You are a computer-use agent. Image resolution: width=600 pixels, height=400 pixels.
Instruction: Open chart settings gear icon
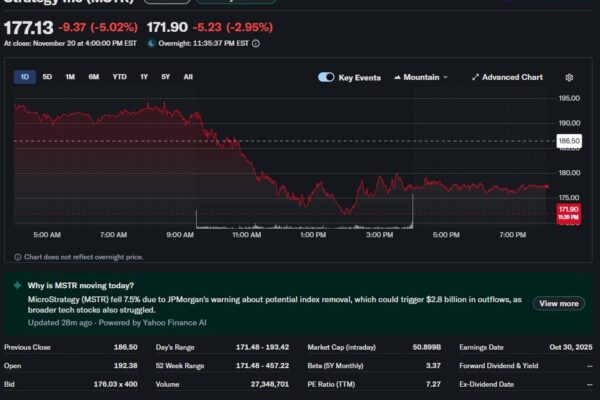pyautogui.click(x=569, y=77)
